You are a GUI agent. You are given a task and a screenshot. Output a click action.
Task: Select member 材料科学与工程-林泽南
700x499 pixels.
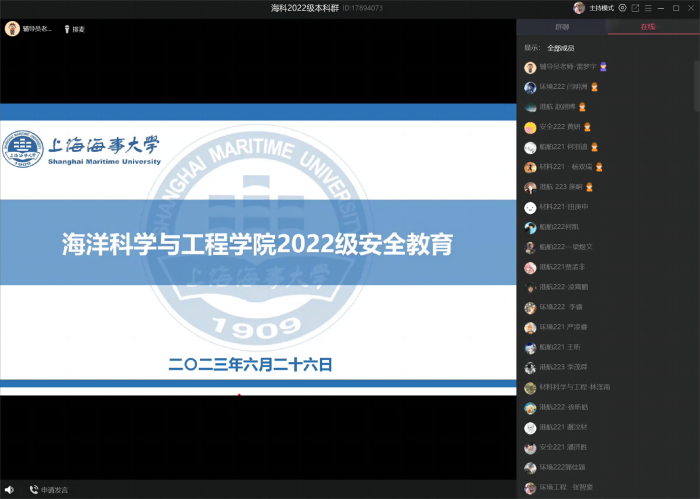(x=575, y=387)
